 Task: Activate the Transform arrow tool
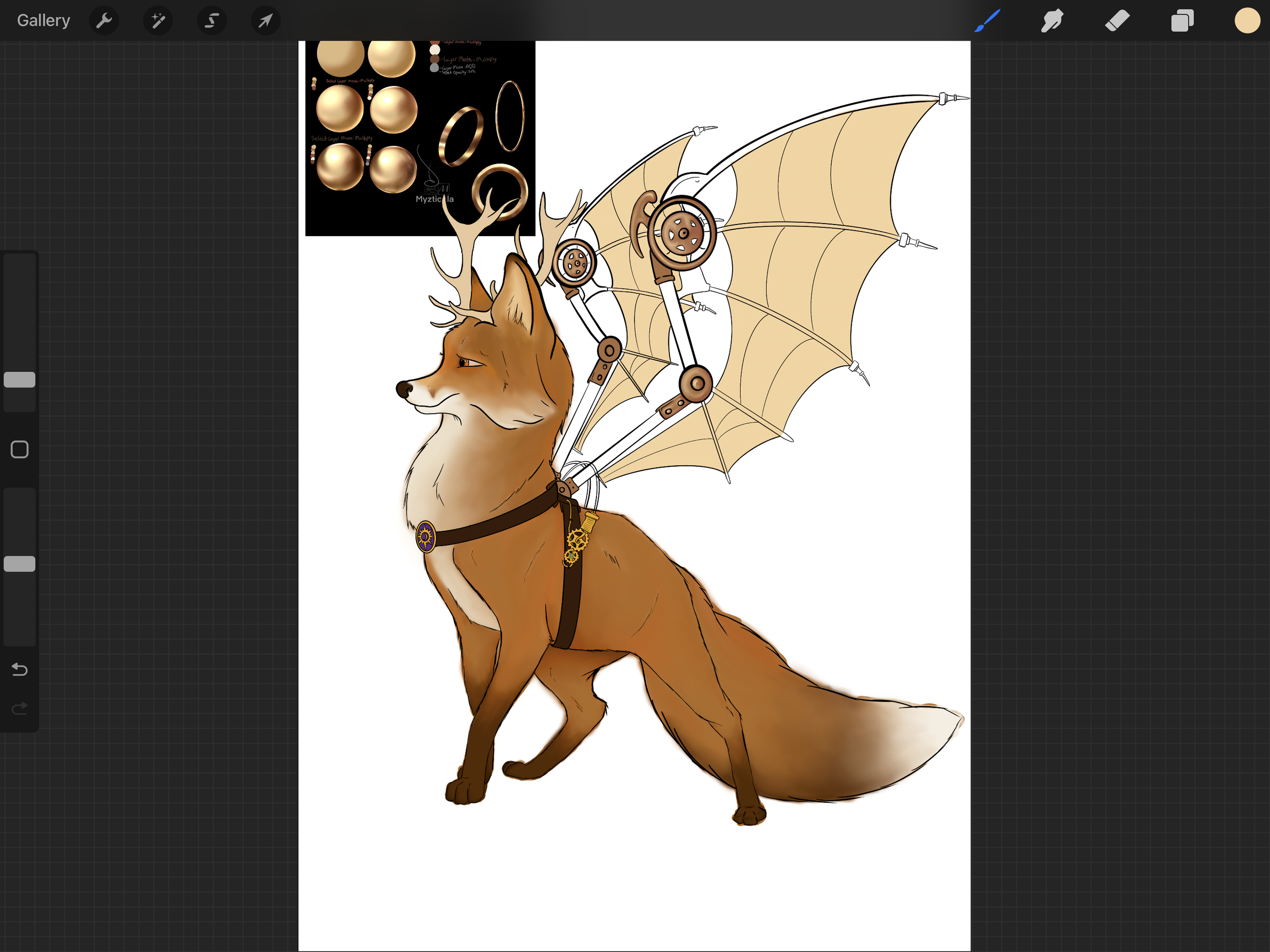click(265, 21)
